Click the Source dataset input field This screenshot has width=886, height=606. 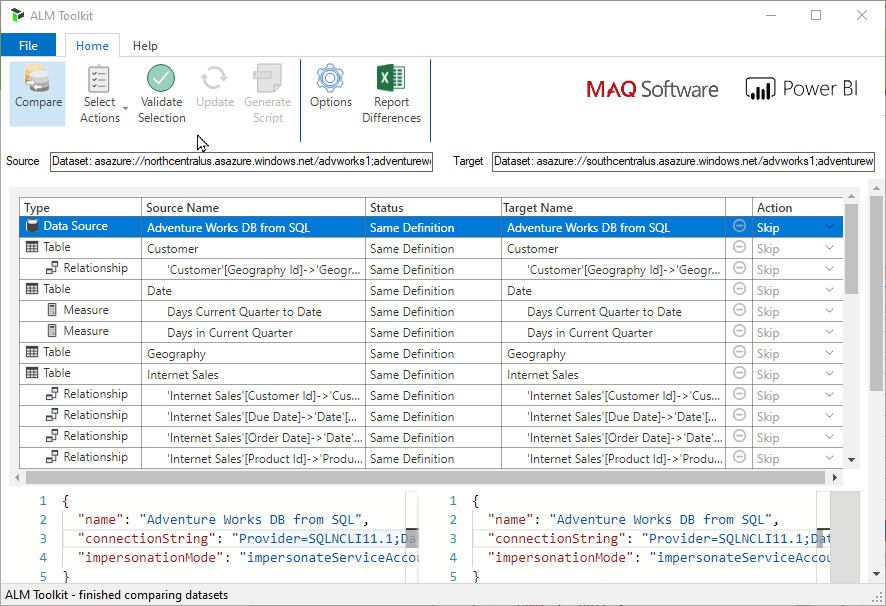(241, 162)
